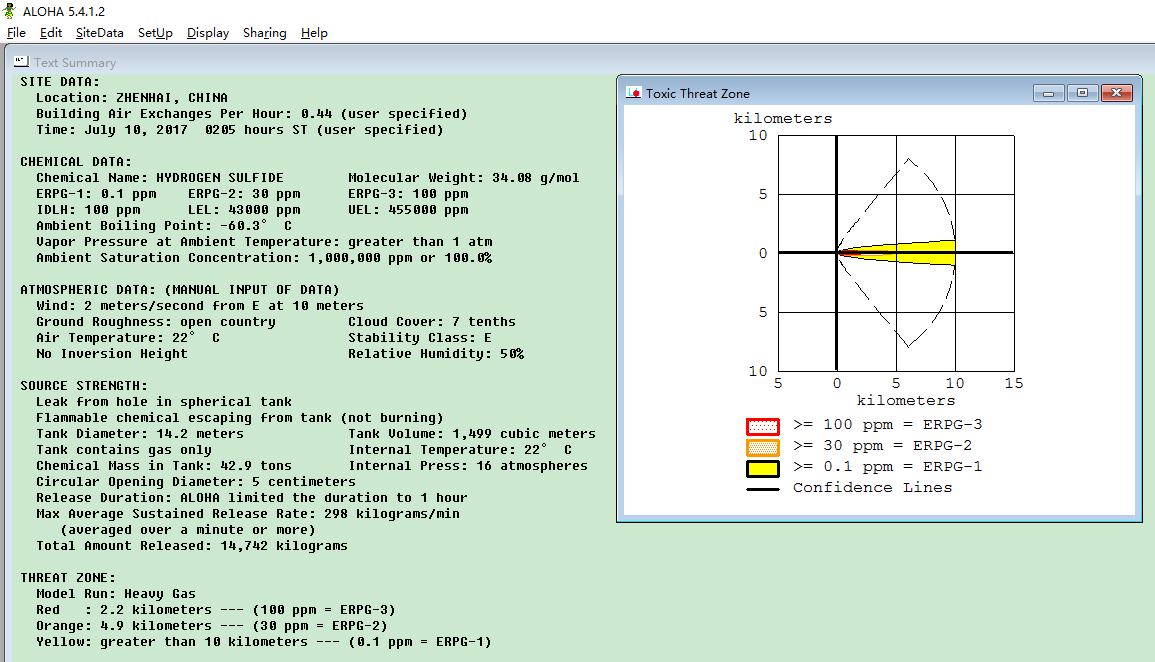Close the Toxic Threat Zone window
1155x662 pixels.
point(1117,93)
